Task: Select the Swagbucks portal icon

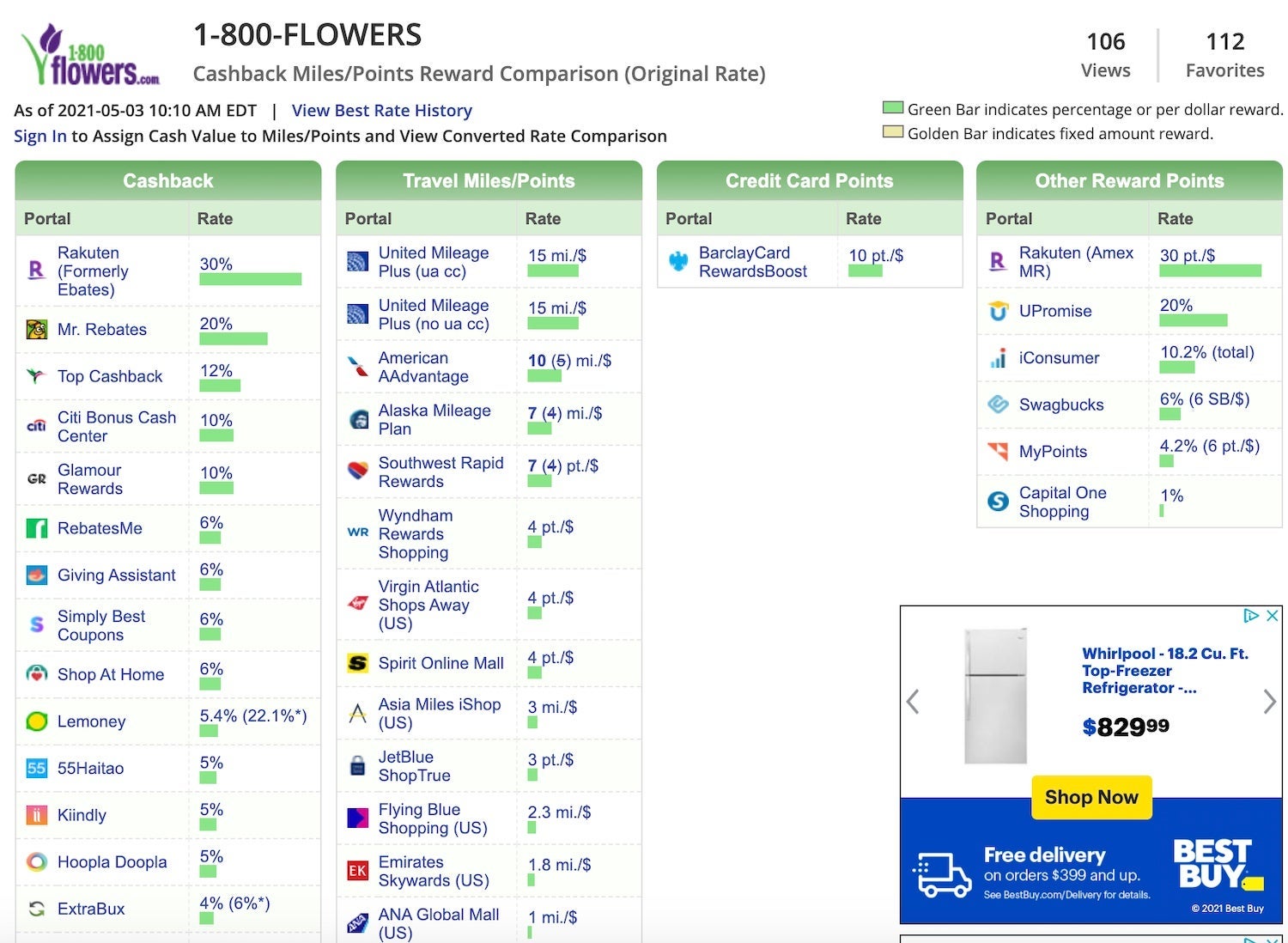Action: coord(997,405)
